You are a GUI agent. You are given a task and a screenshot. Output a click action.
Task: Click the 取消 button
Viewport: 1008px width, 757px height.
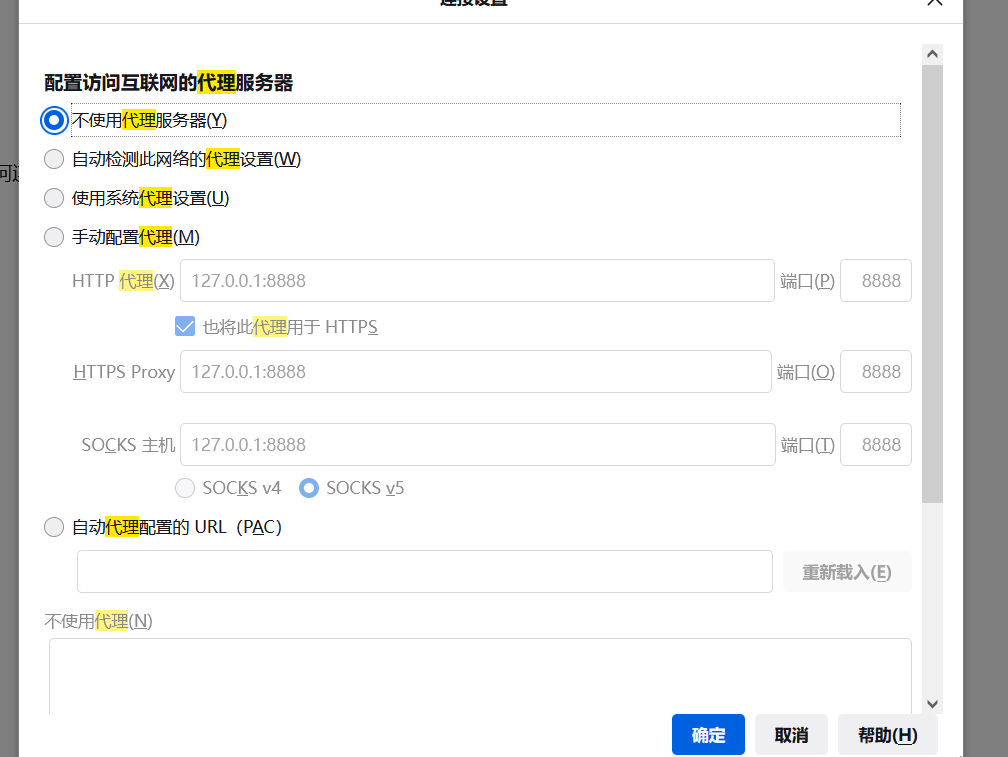point(791,734)
